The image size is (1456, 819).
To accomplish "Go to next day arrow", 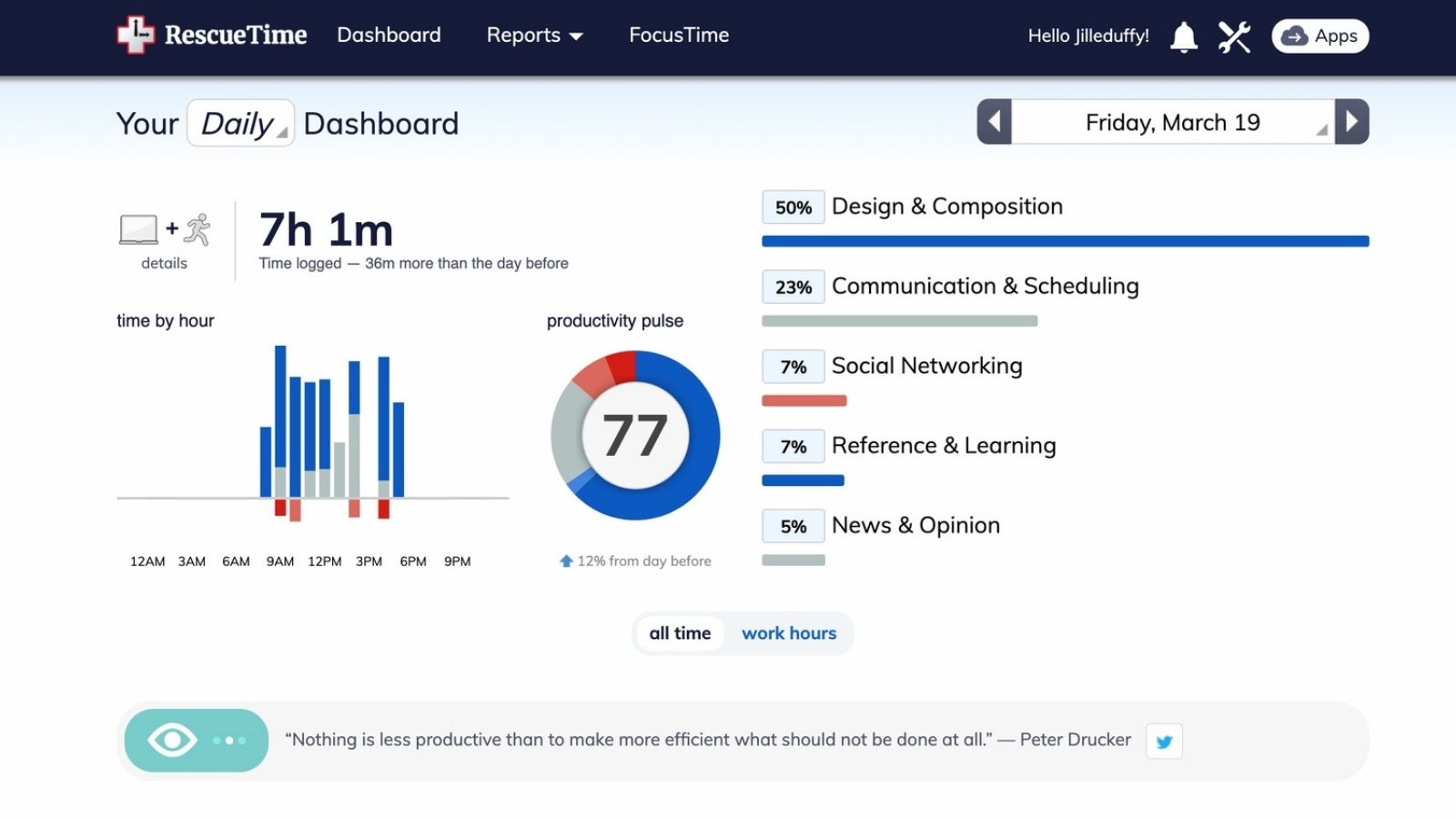I will [x=1352, y=122].
